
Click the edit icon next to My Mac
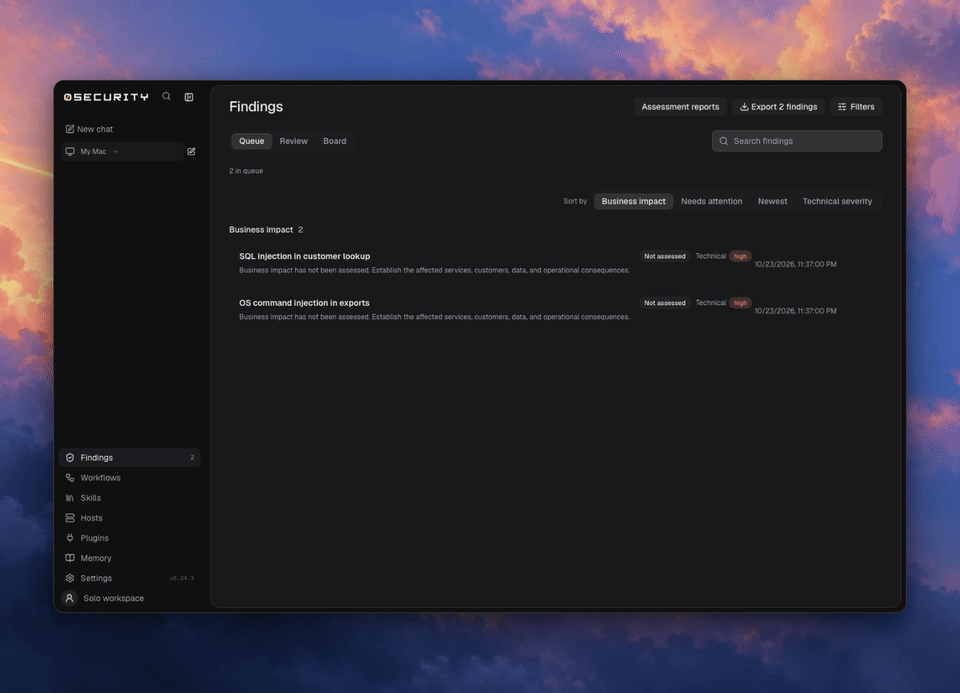192,151
